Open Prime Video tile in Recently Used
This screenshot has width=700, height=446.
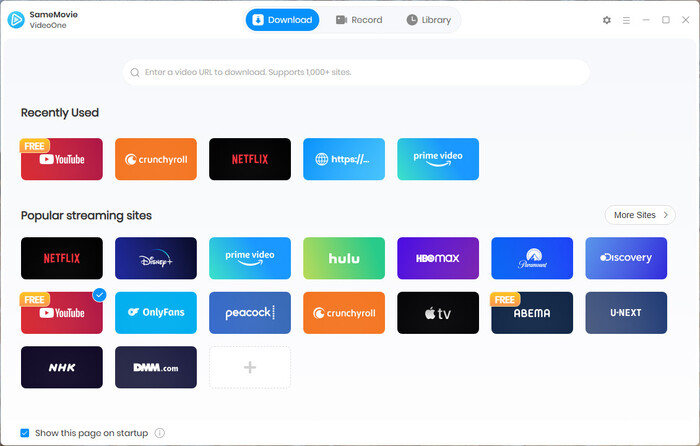point(438,159)
